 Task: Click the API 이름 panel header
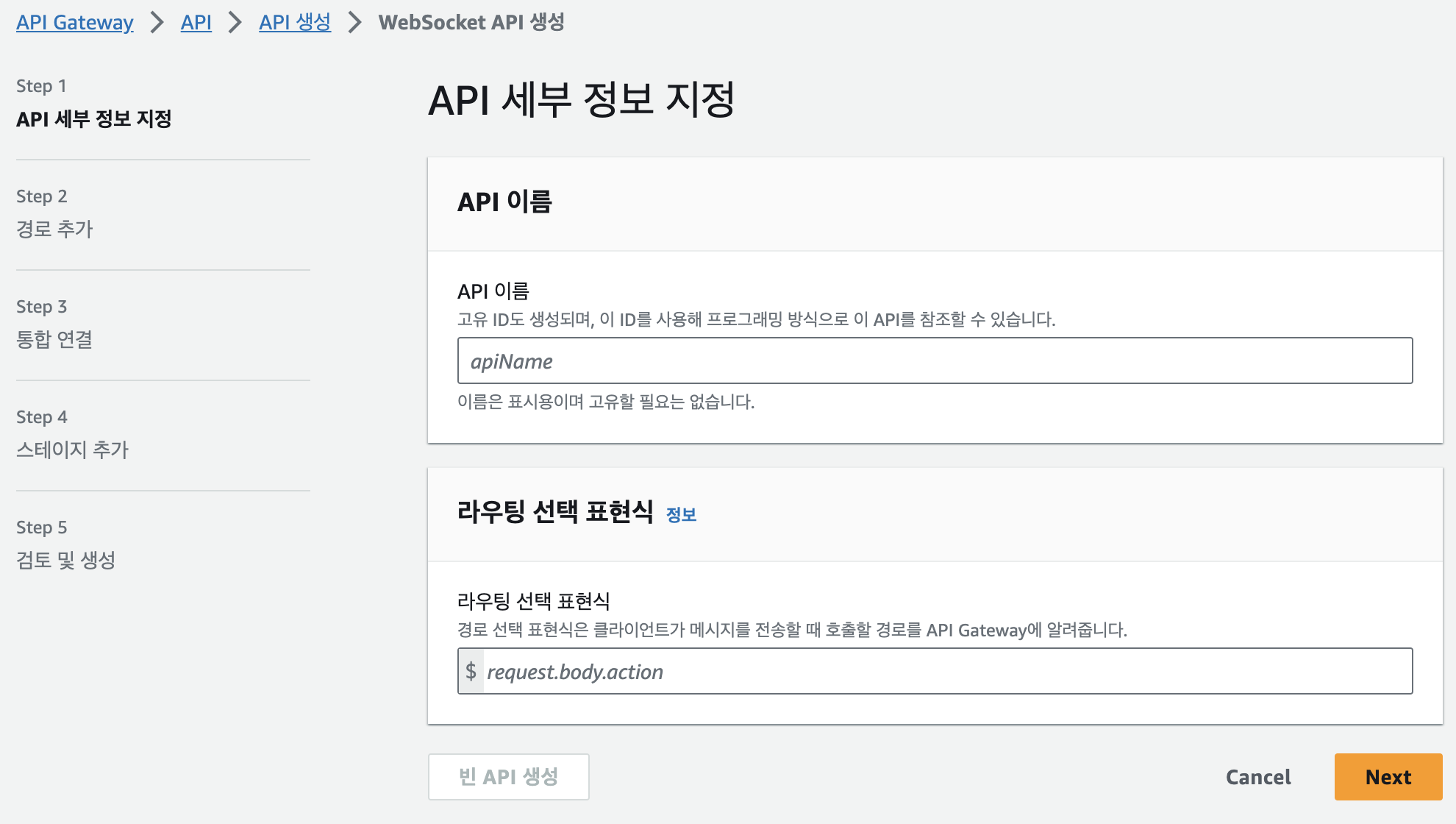pyautogui.click(x=504, y=202)
